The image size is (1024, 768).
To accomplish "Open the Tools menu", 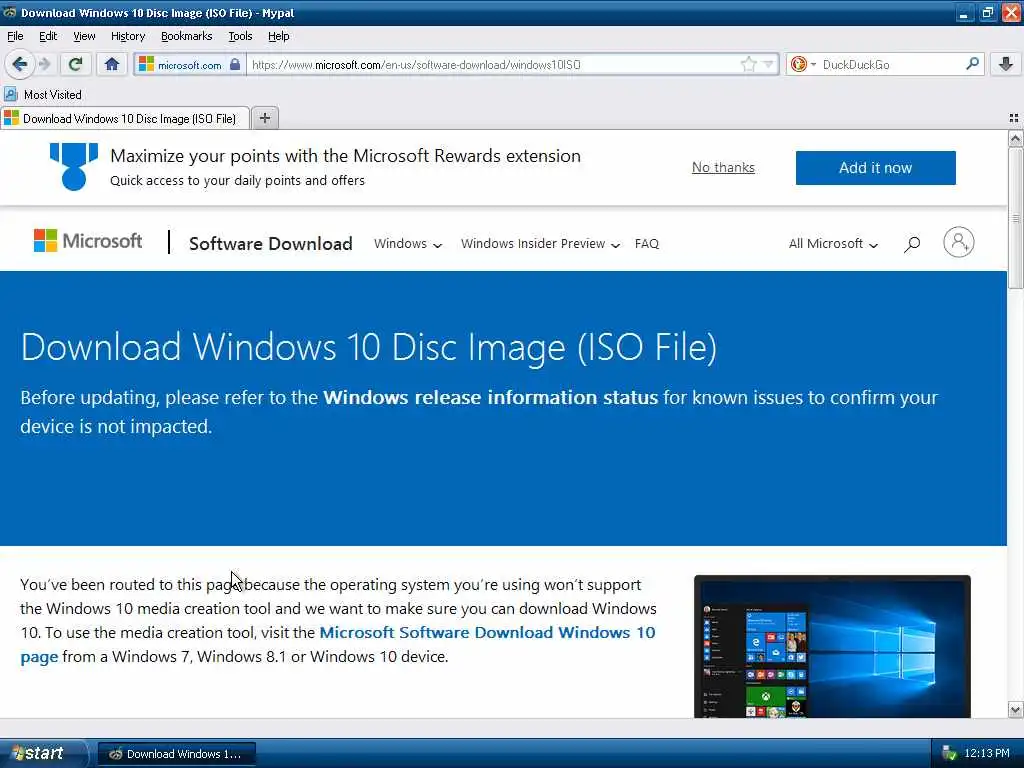I will 240,36.
